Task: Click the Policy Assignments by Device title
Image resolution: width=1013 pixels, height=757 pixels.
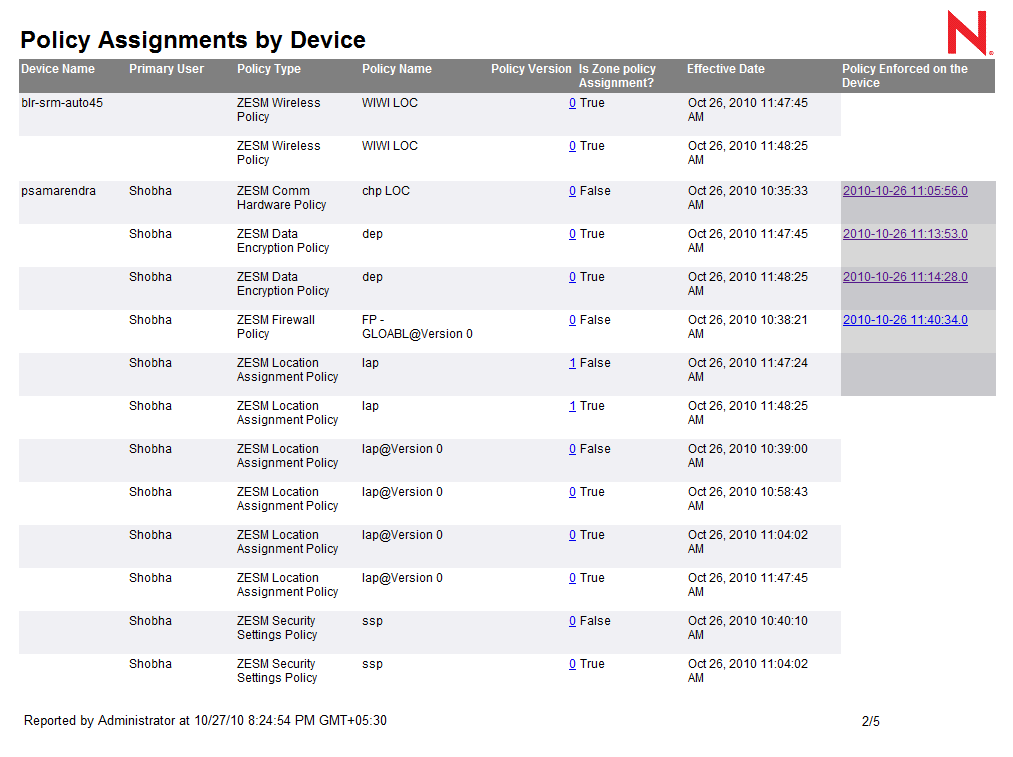Action: (193, 40)
